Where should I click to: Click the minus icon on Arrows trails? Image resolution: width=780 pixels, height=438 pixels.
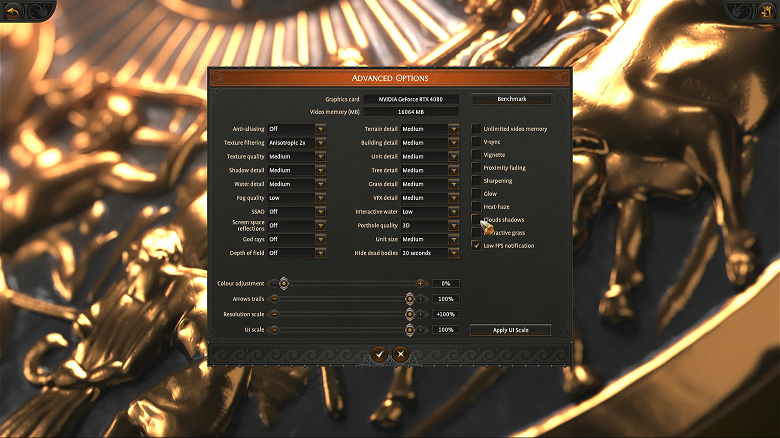[273, 299]
